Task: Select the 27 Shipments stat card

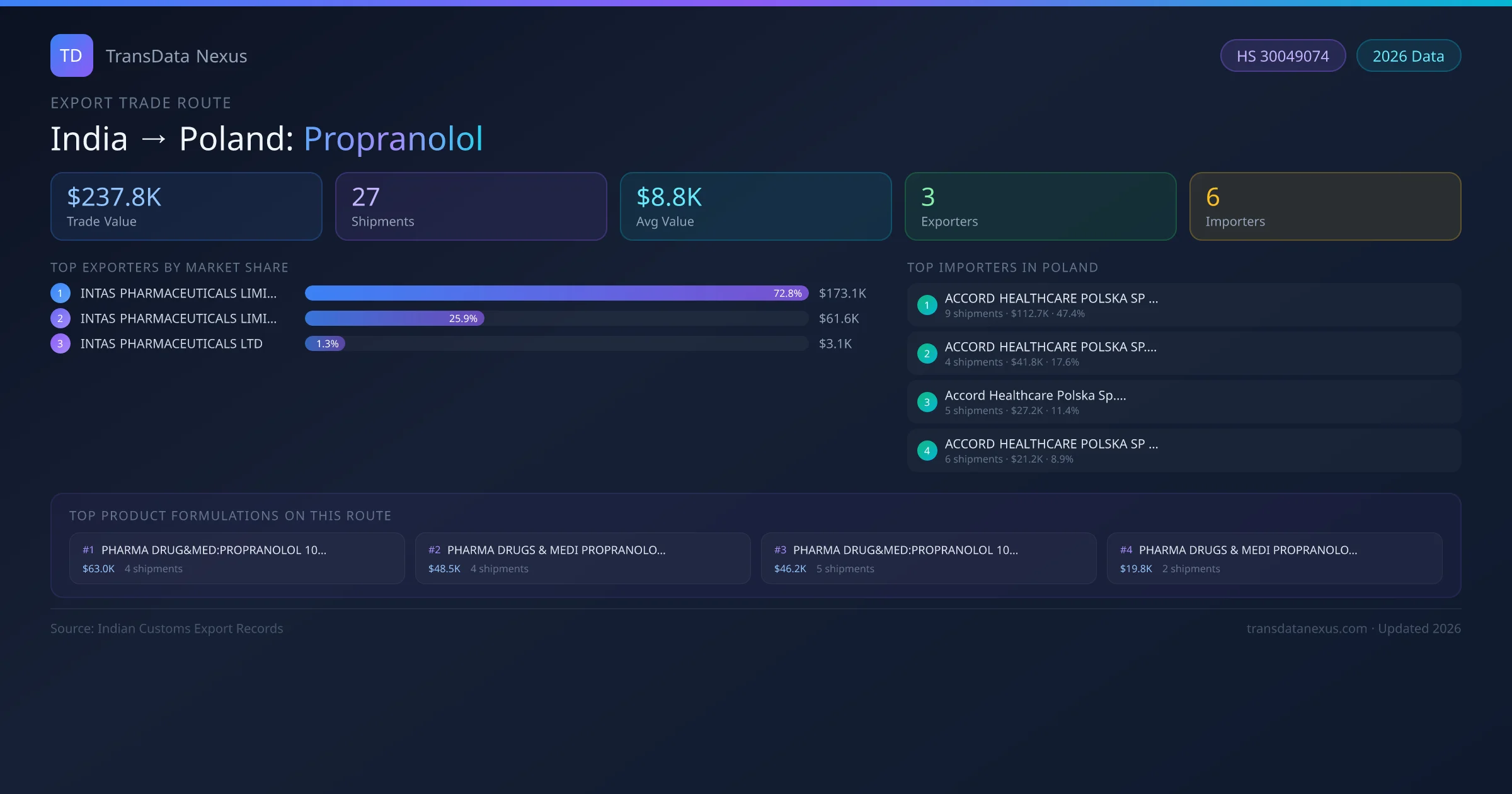Action: click(x=471, y=207)
